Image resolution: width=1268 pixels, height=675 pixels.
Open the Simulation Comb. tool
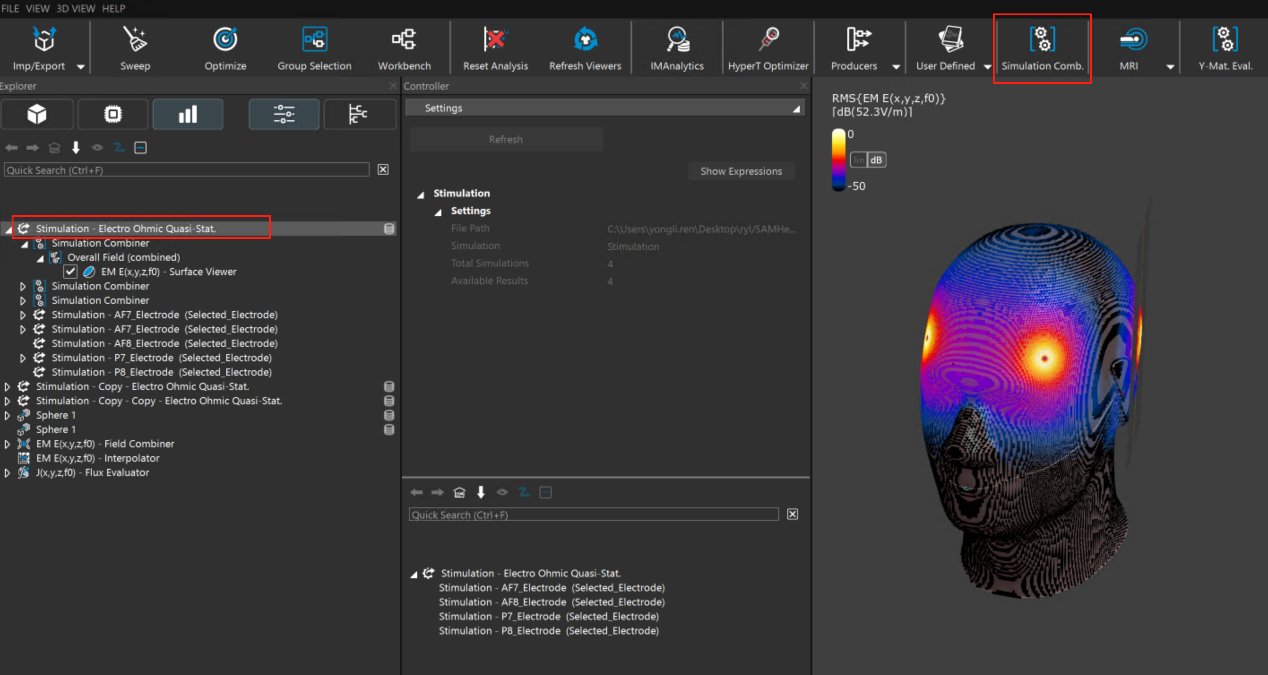pyautogui.click(x=1042, y=40)
